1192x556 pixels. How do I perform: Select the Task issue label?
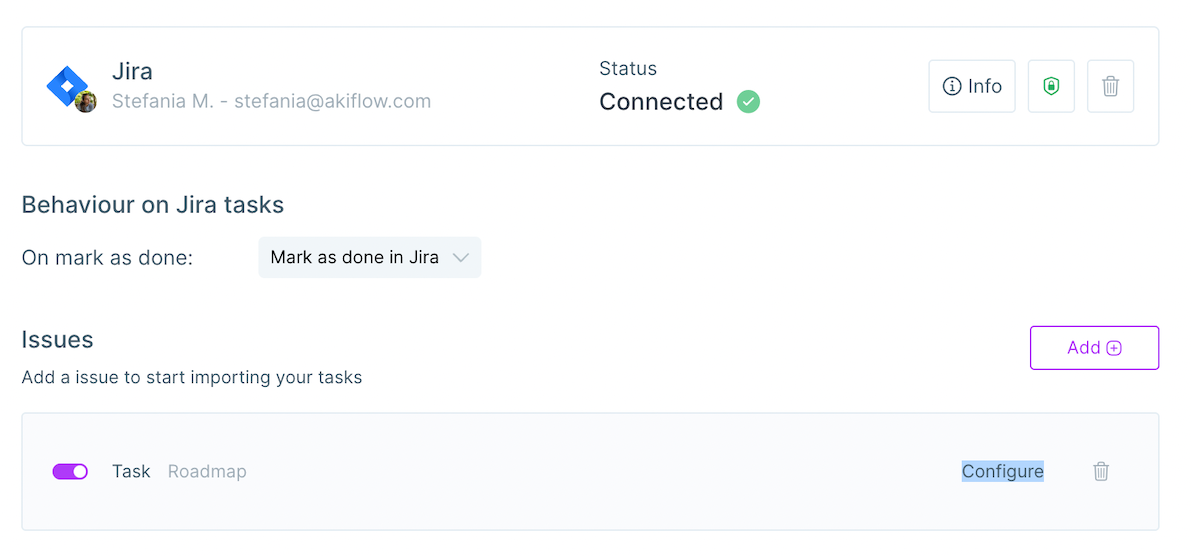click(132, 472)
